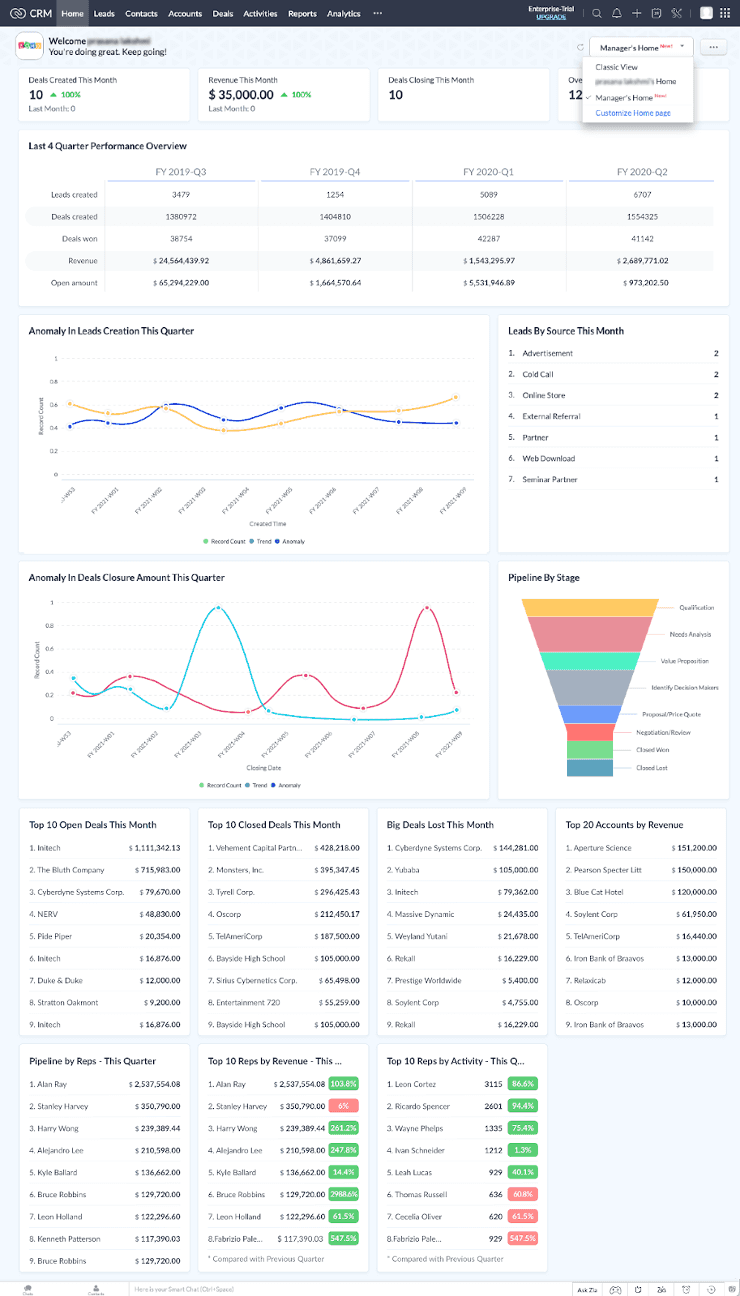
Task: Toggle the Anomaly legend in Deals Closure chart
Action: 286,785
